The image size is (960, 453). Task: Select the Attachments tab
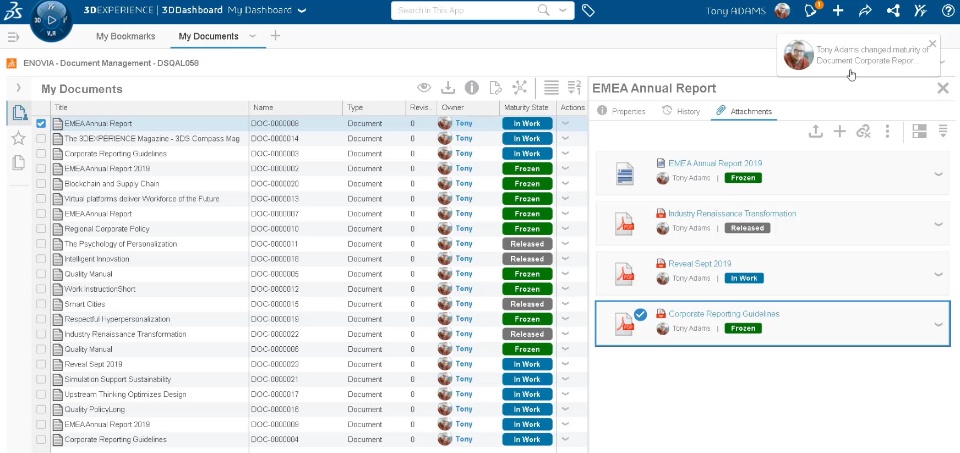tap(744, 111)
